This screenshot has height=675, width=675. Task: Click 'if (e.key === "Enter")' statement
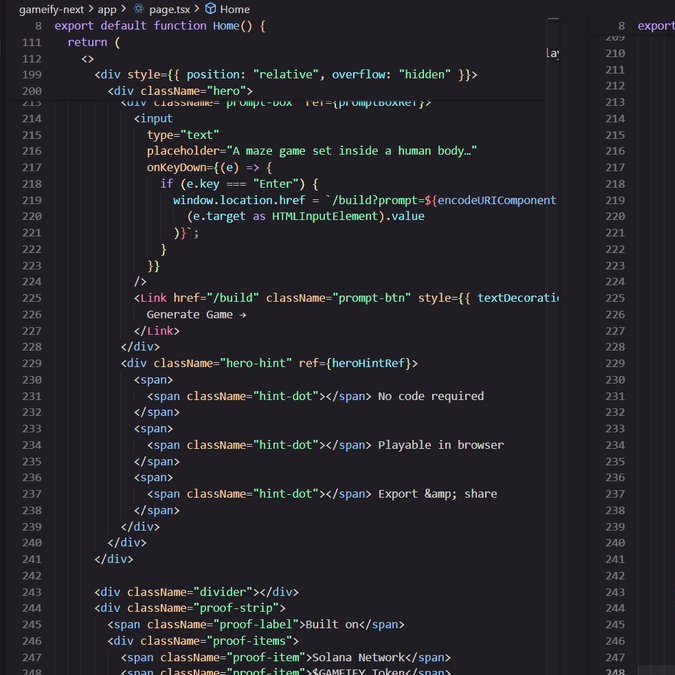coord(239,184)
